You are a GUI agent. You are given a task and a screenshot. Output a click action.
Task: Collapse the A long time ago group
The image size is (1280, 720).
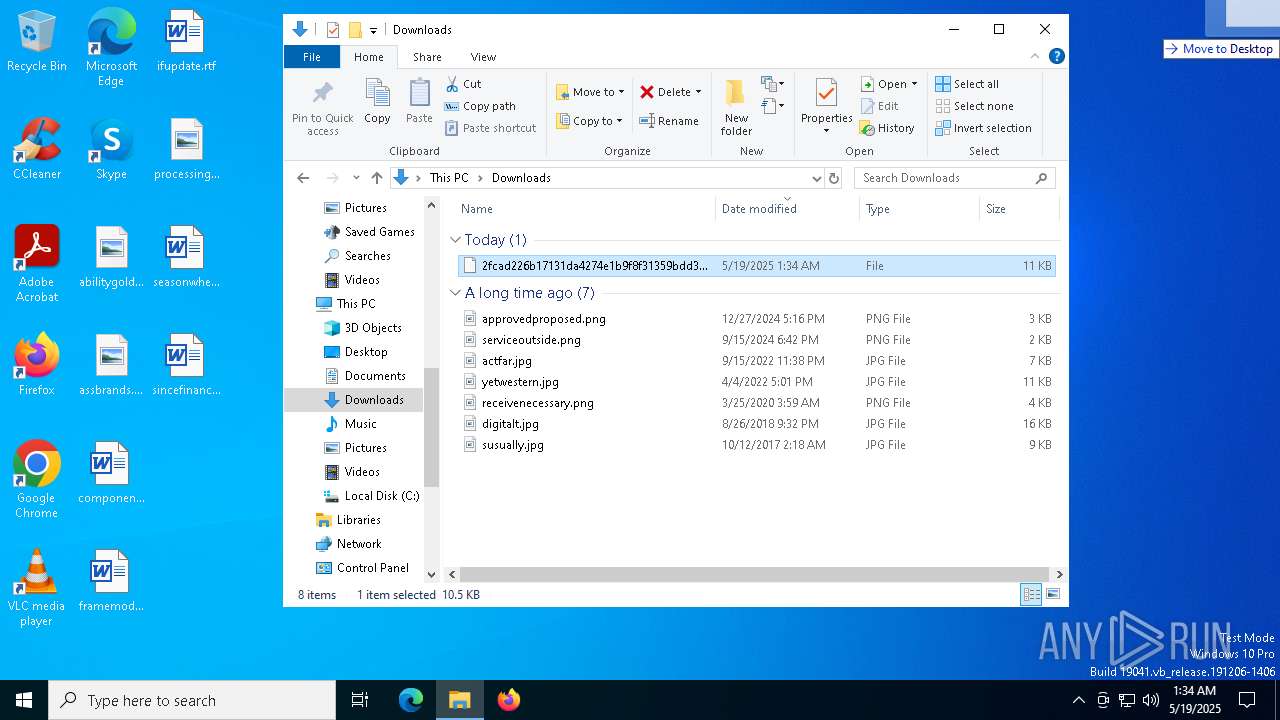(456, 293)
